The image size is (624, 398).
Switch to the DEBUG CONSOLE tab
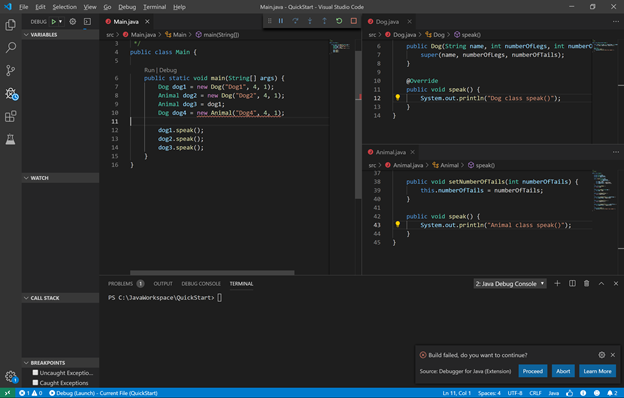click(201, 283)
